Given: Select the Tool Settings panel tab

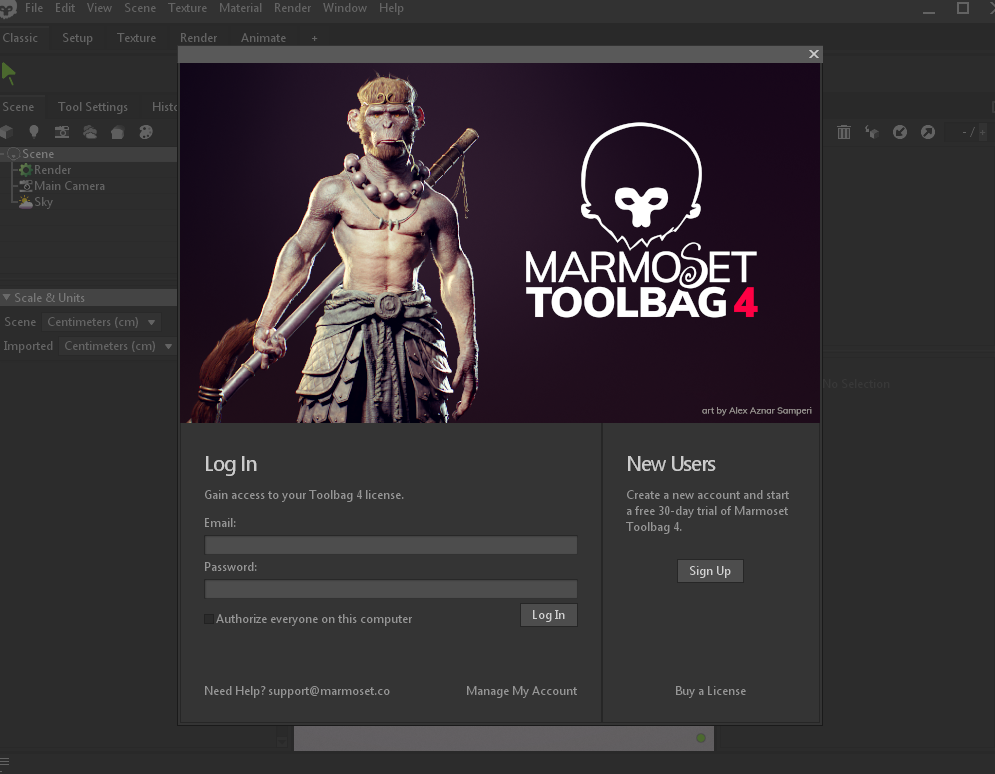Looking at the screenshot, I should pyautogui.click(x=93, y=107).
